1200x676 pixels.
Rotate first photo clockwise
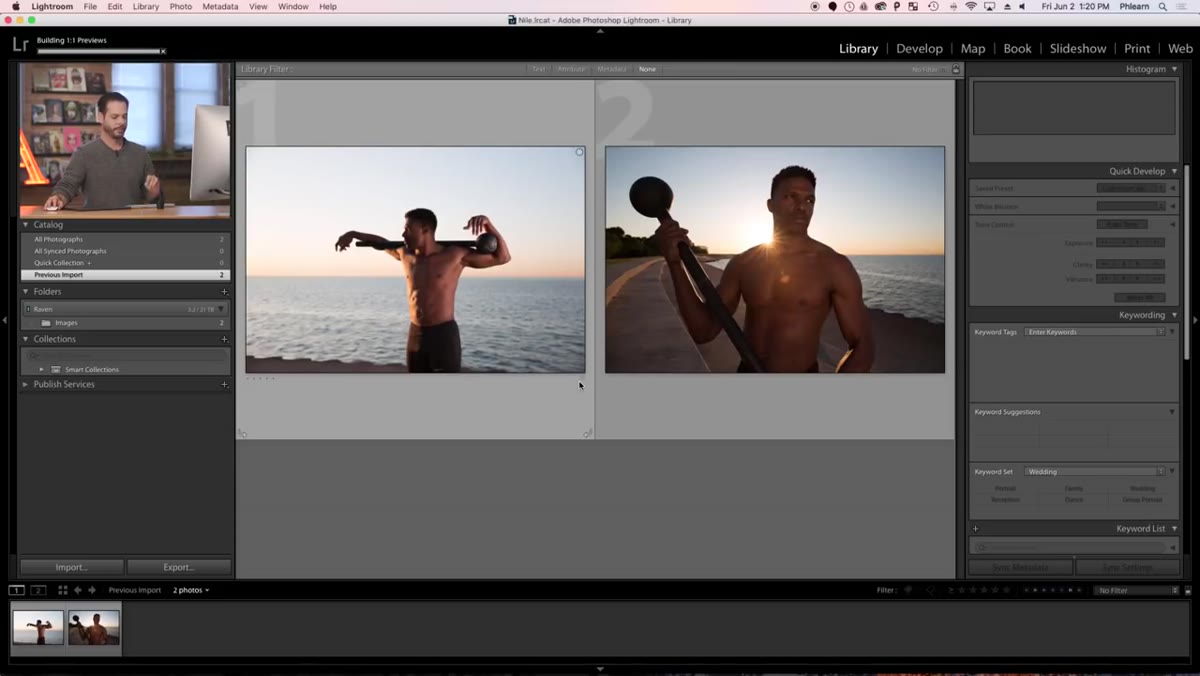point(588,433)
